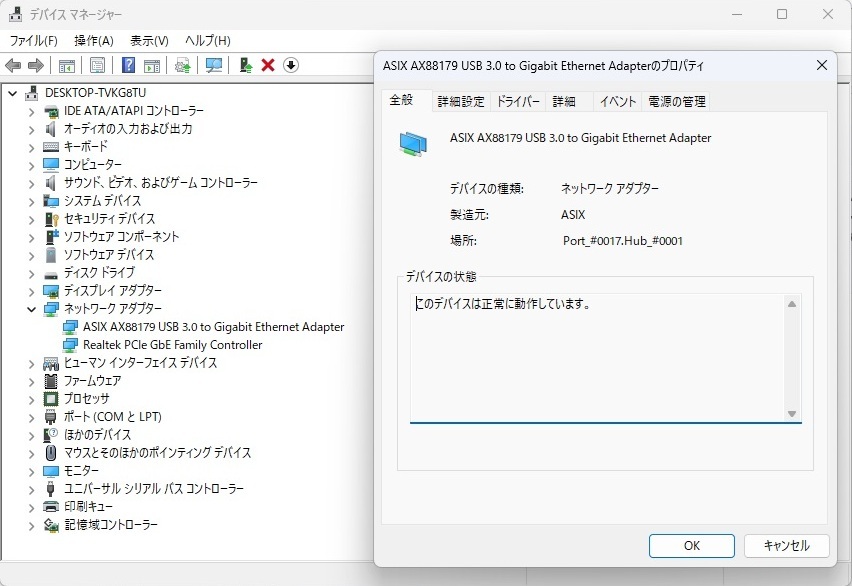Switch to the イベント tab
The width and height of the screenshot is (852, 586).
[x=618, y=102]
